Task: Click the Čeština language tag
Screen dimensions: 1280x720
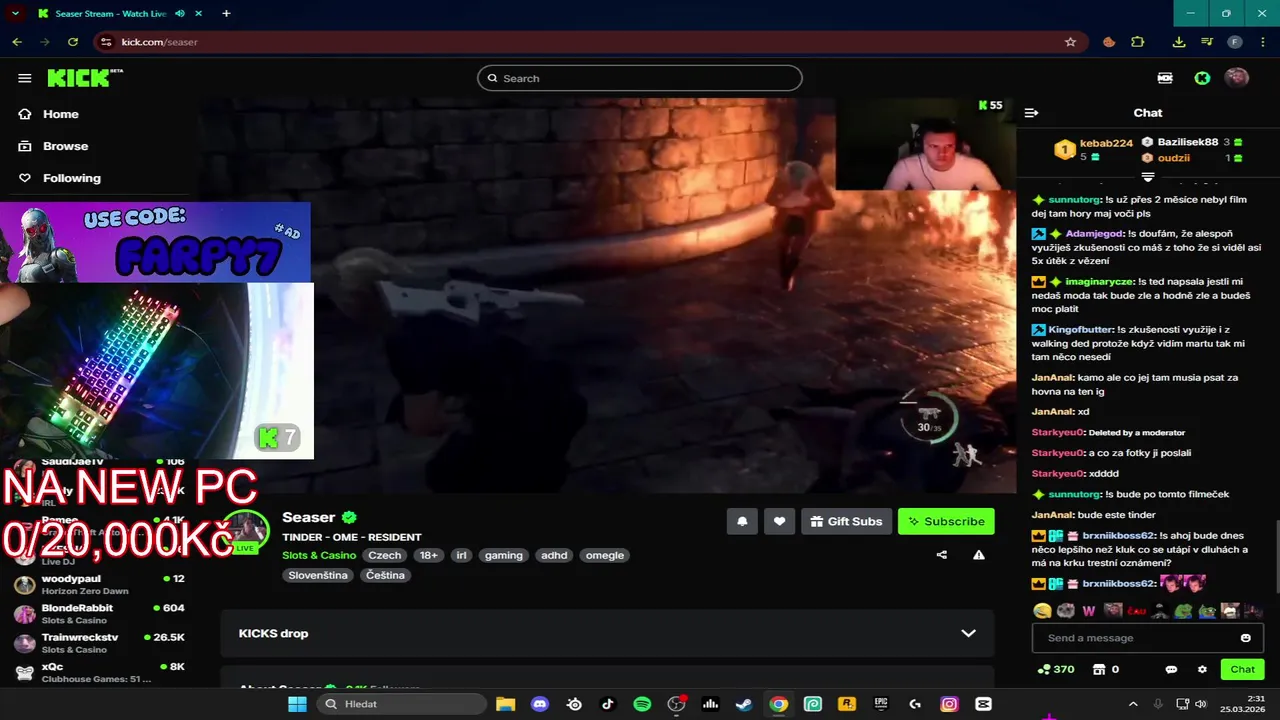Action: pos(386,575)
